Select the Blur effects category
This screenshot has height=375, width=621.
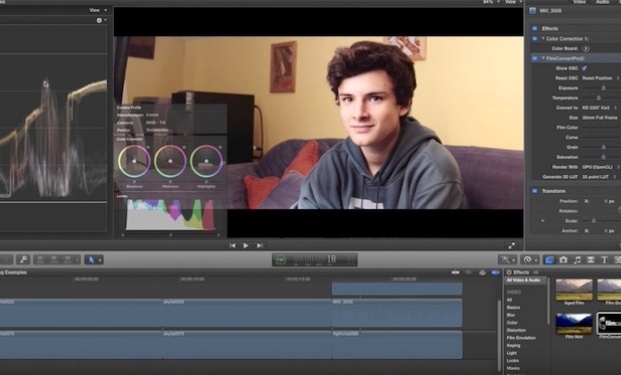click(511, 315)
